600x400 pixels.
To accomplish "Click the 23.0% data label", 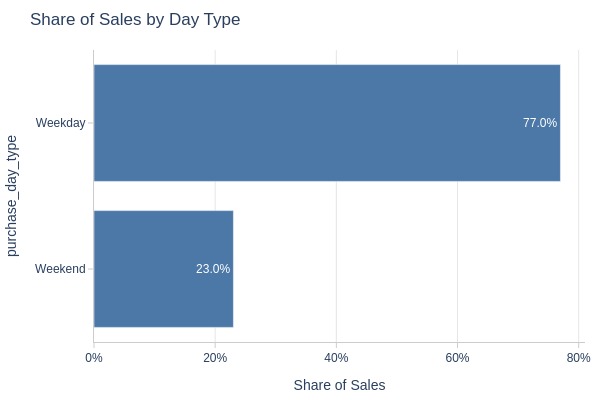I will pyautogui.click(x=213, y=269).
